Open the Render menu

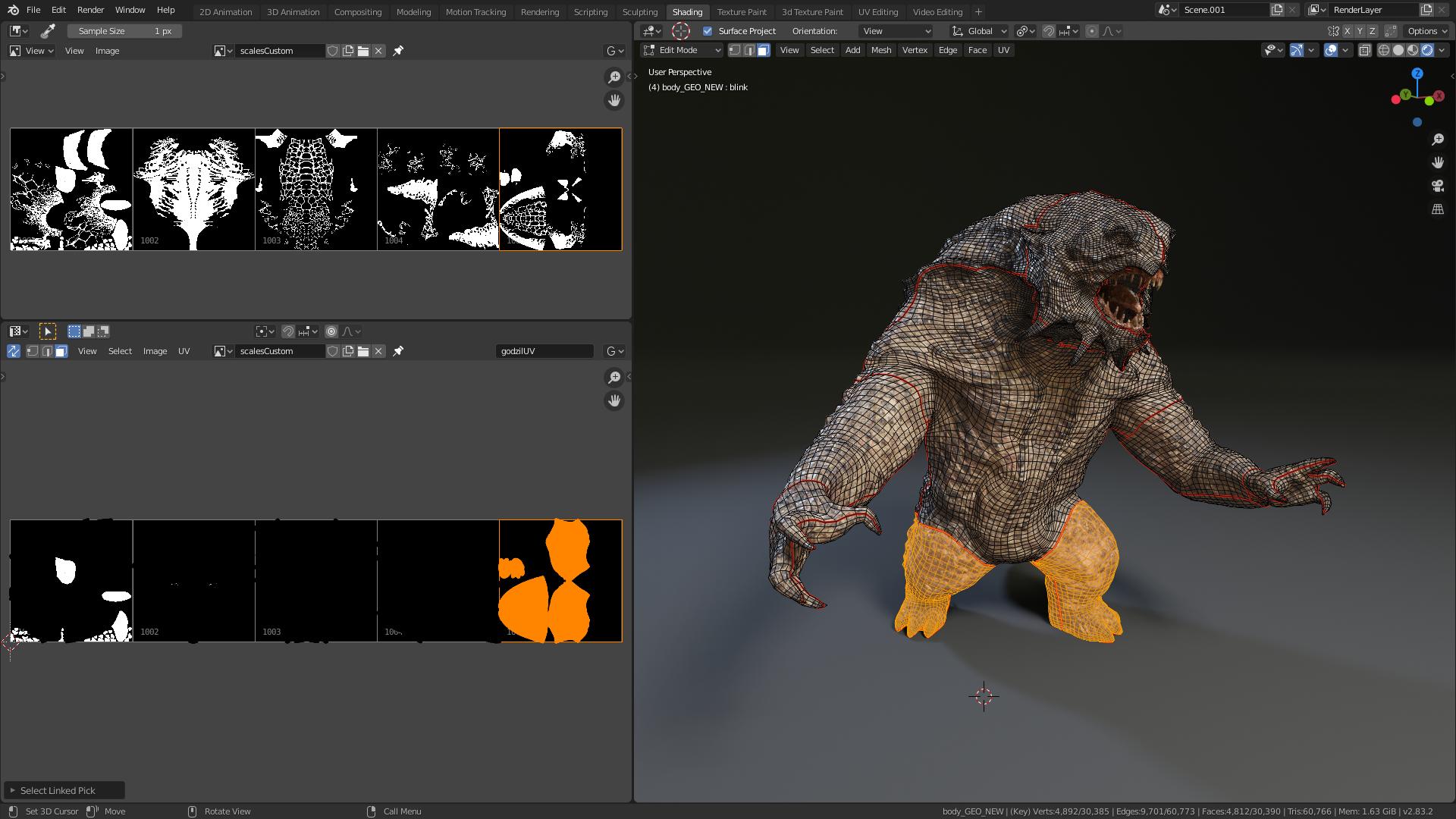(90, 10)
